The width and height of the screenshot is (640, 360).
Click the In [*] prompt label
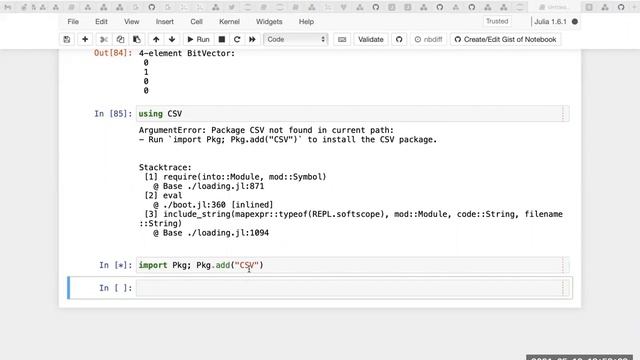click(116, 265)
